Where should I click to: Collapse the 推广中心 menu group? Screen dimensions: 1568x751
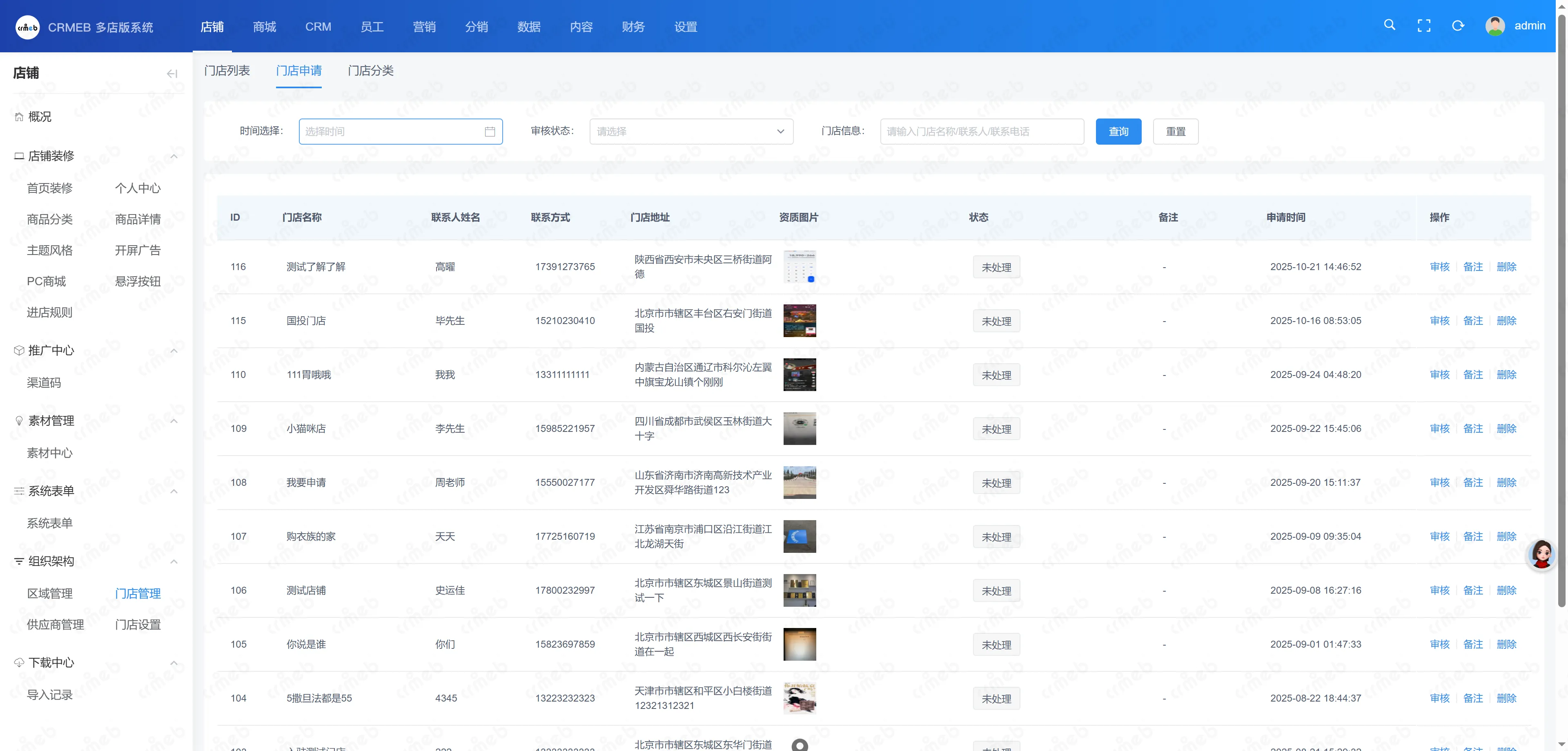coord(174,351)
